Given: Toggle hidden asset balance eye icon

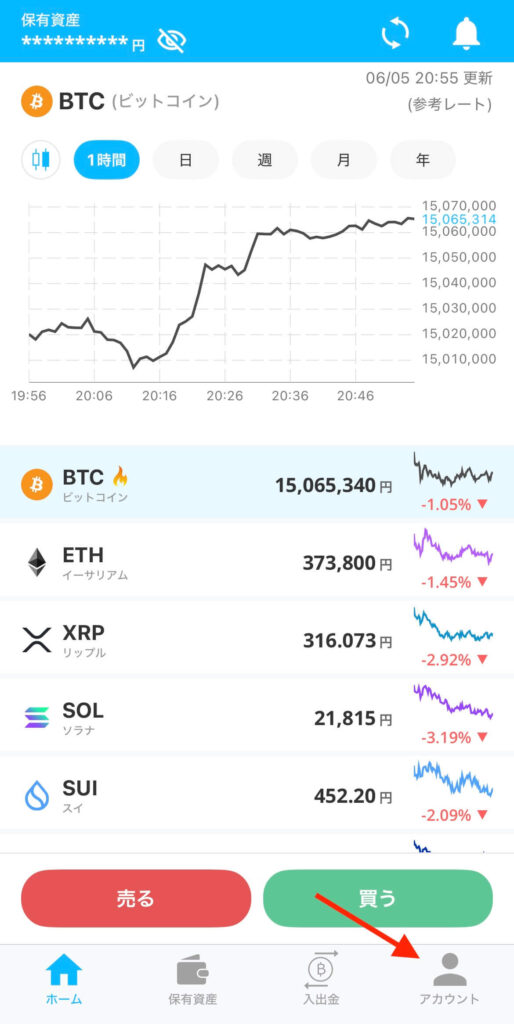Looking at the screenshot, I should pos(172,41).
